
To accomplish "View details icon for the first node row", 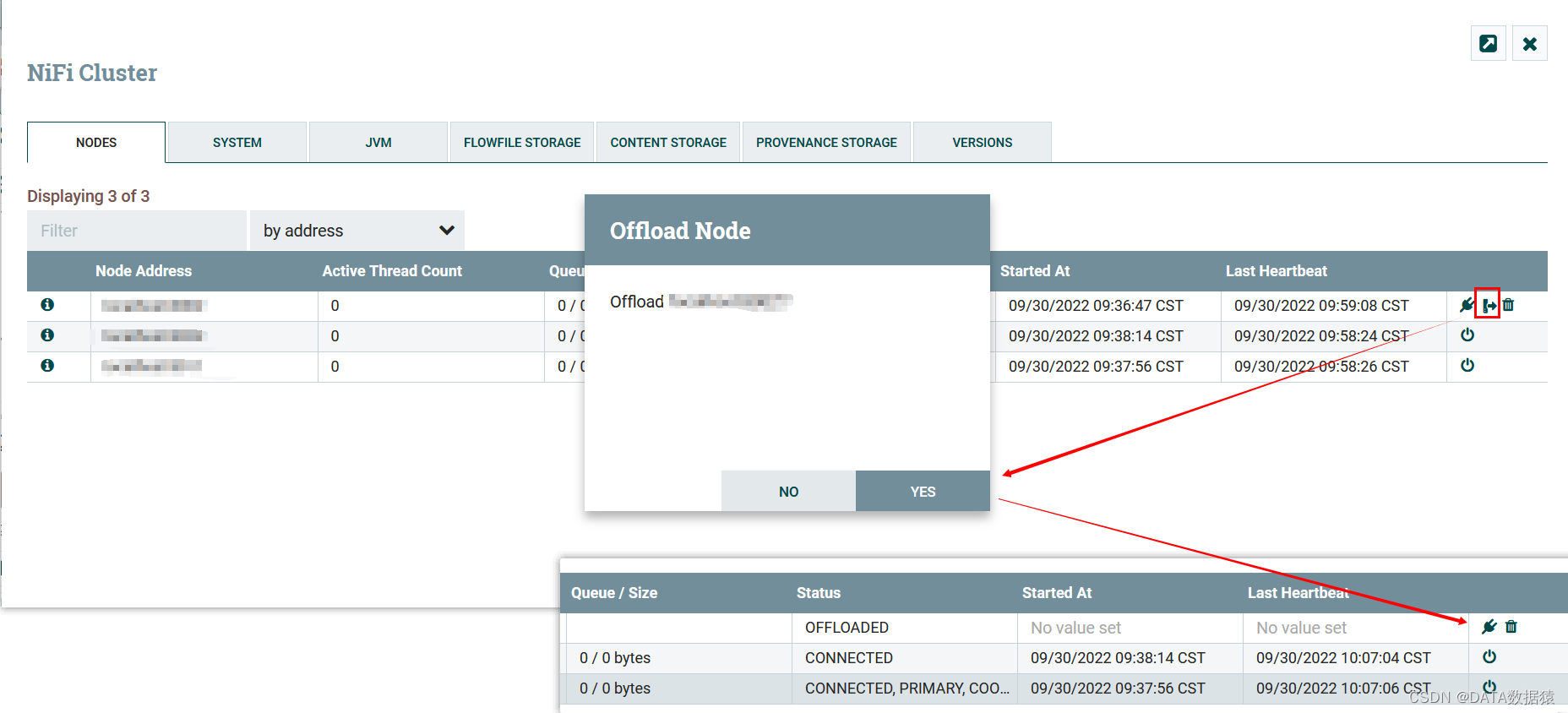I will point(47,304).
